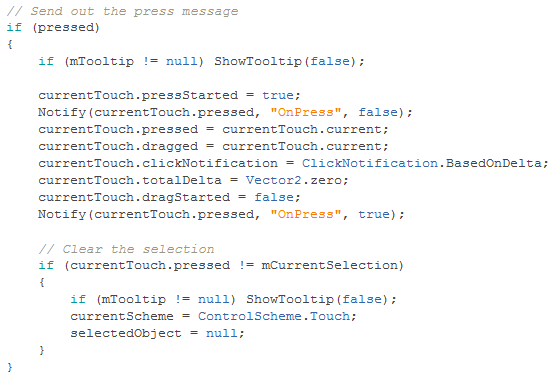Click "currentScheme" variable name

[x=122, y=316]
